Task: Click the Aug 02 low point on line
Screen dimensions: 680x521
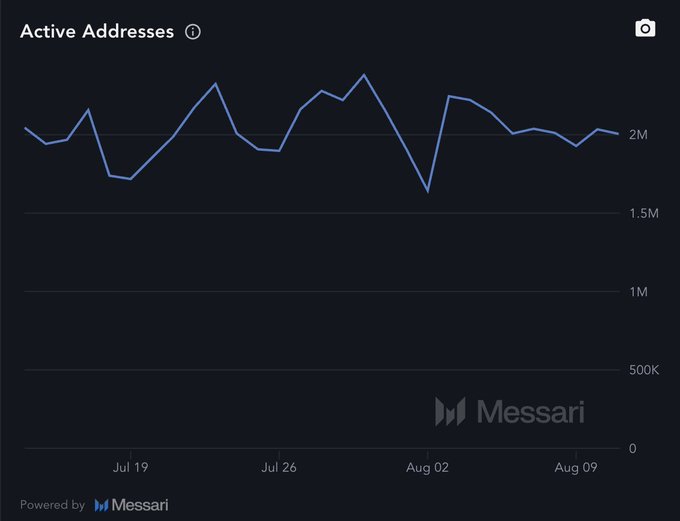Action: coord(428,191)
